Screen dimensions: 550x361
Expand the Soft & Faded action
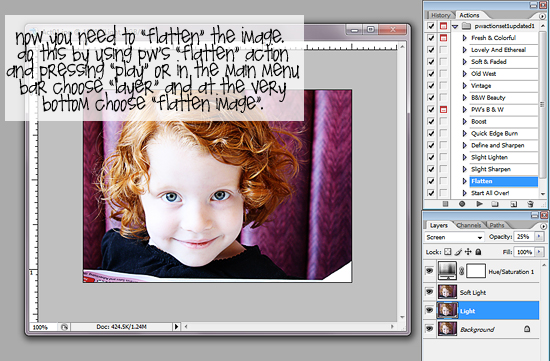[x=464, y=62]
